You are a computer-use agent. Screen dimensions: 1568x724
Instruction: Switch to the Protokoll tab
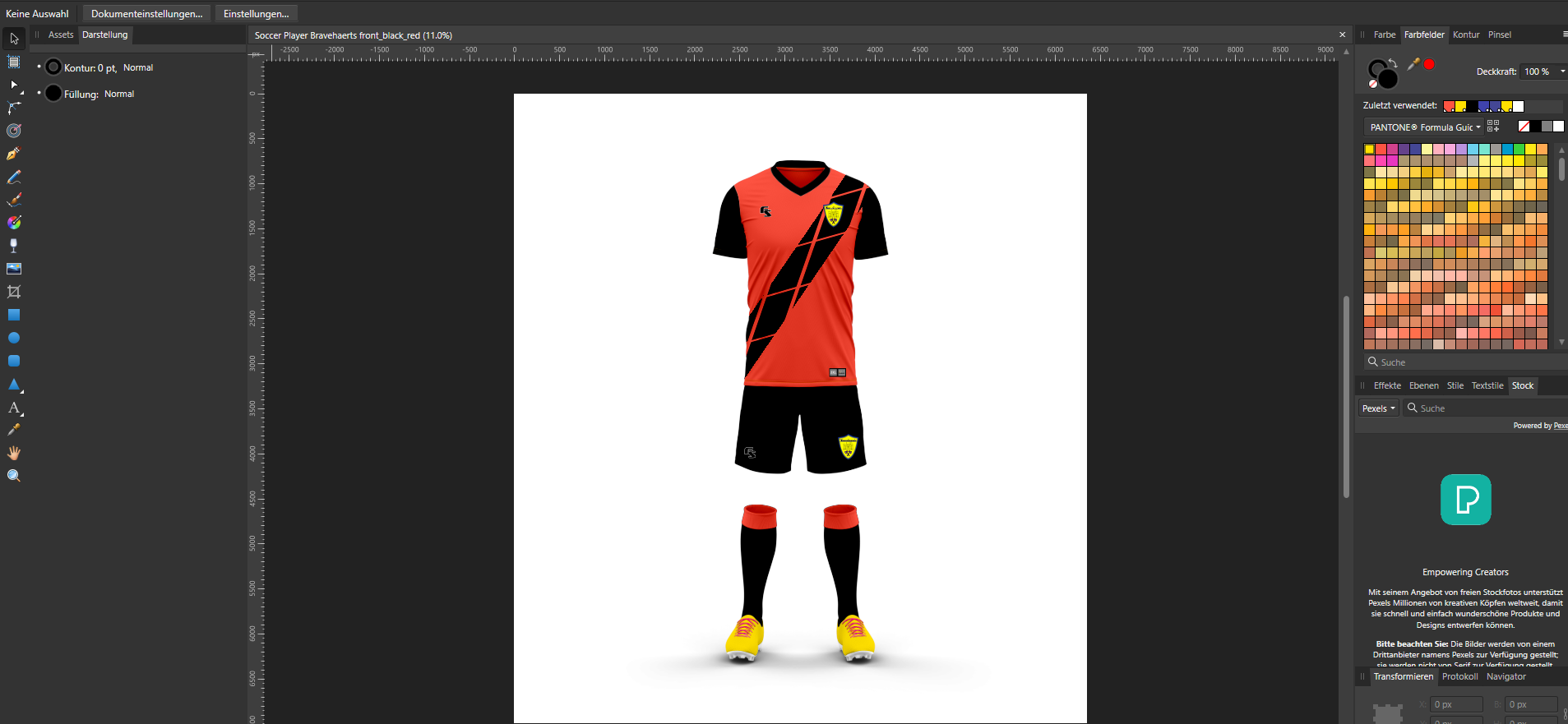click(1460, 676)
